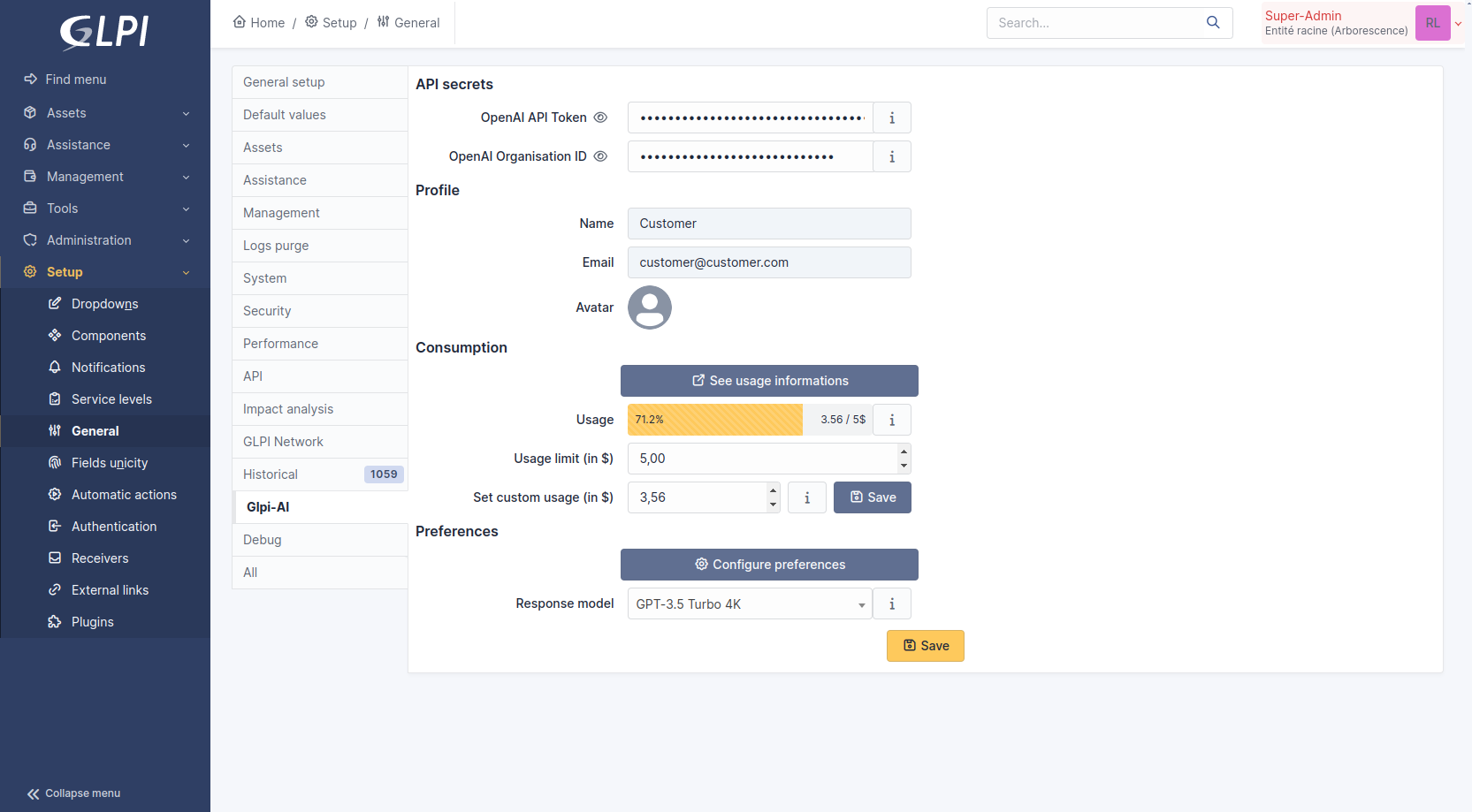Click the GLPI logo
Screen dimensions: 1472x812
[x=104, y=32]
